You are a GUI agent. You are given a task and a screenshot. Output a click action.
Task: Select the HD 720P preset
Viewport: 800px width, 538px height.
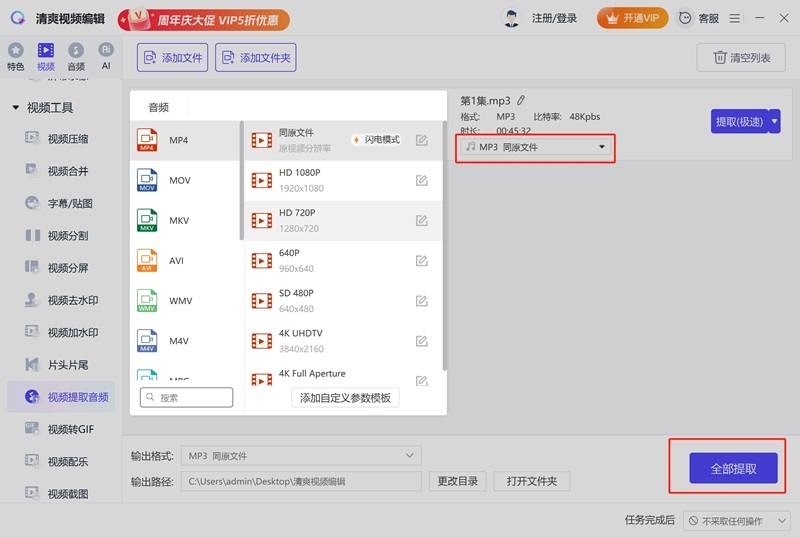[x=343, y=221]
